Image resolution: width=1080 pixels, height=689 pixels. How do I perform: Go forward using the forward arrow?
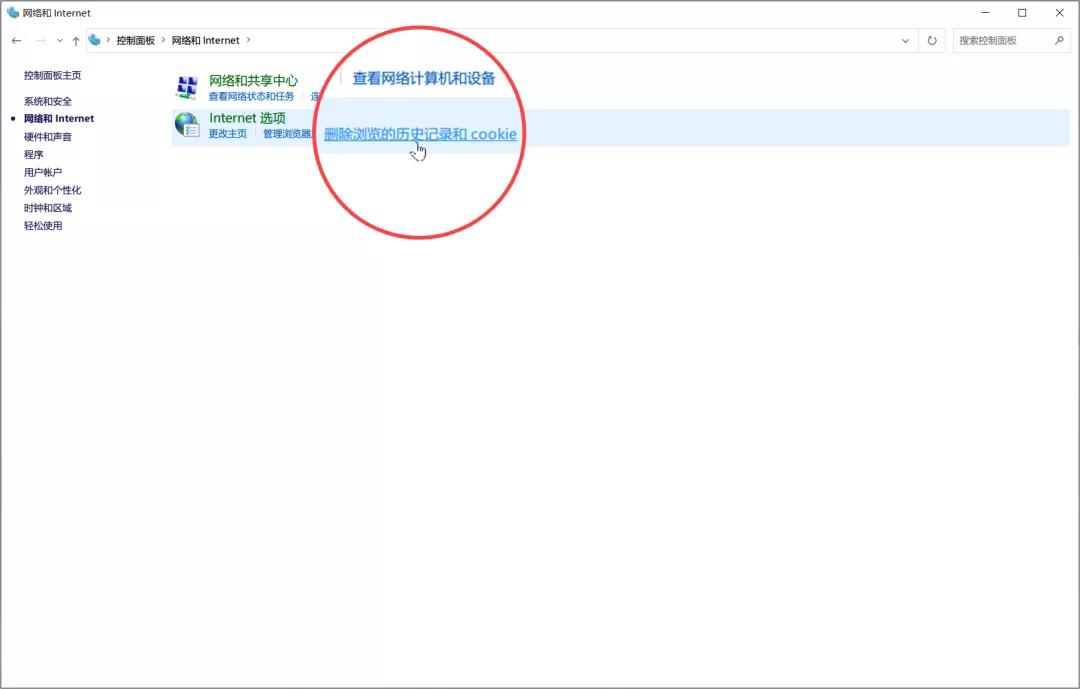coord(41,41)
